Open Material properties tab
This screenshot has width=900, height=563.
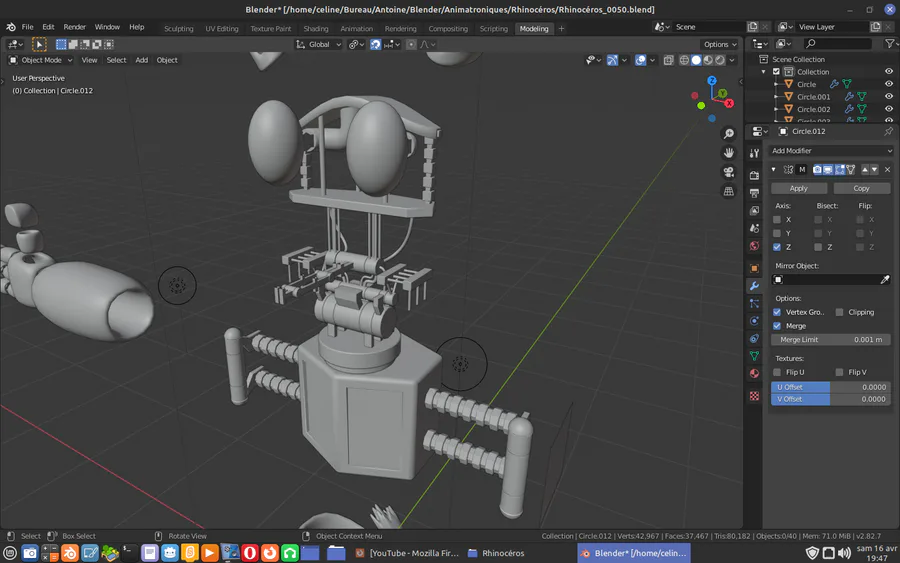click(754, 374)
